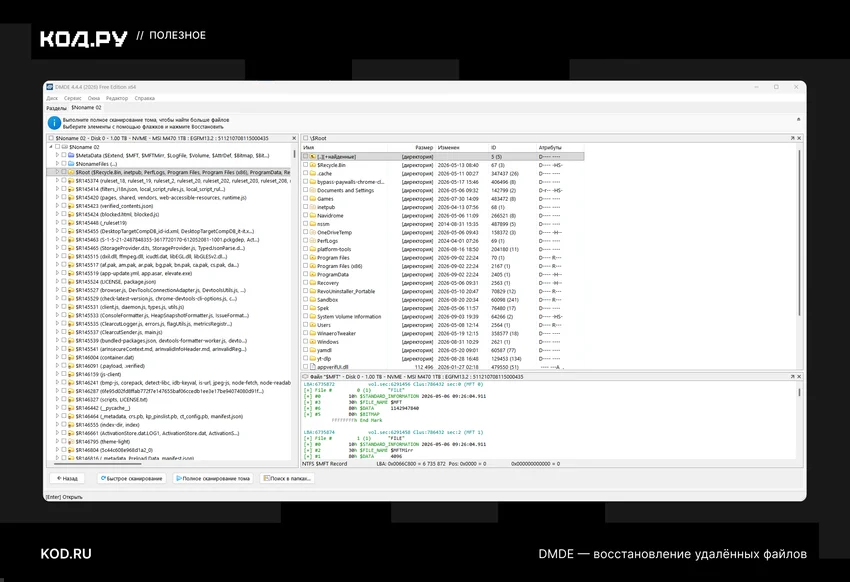Open the Редактор menu
850x582 pixels.
(x=117, y=98)
